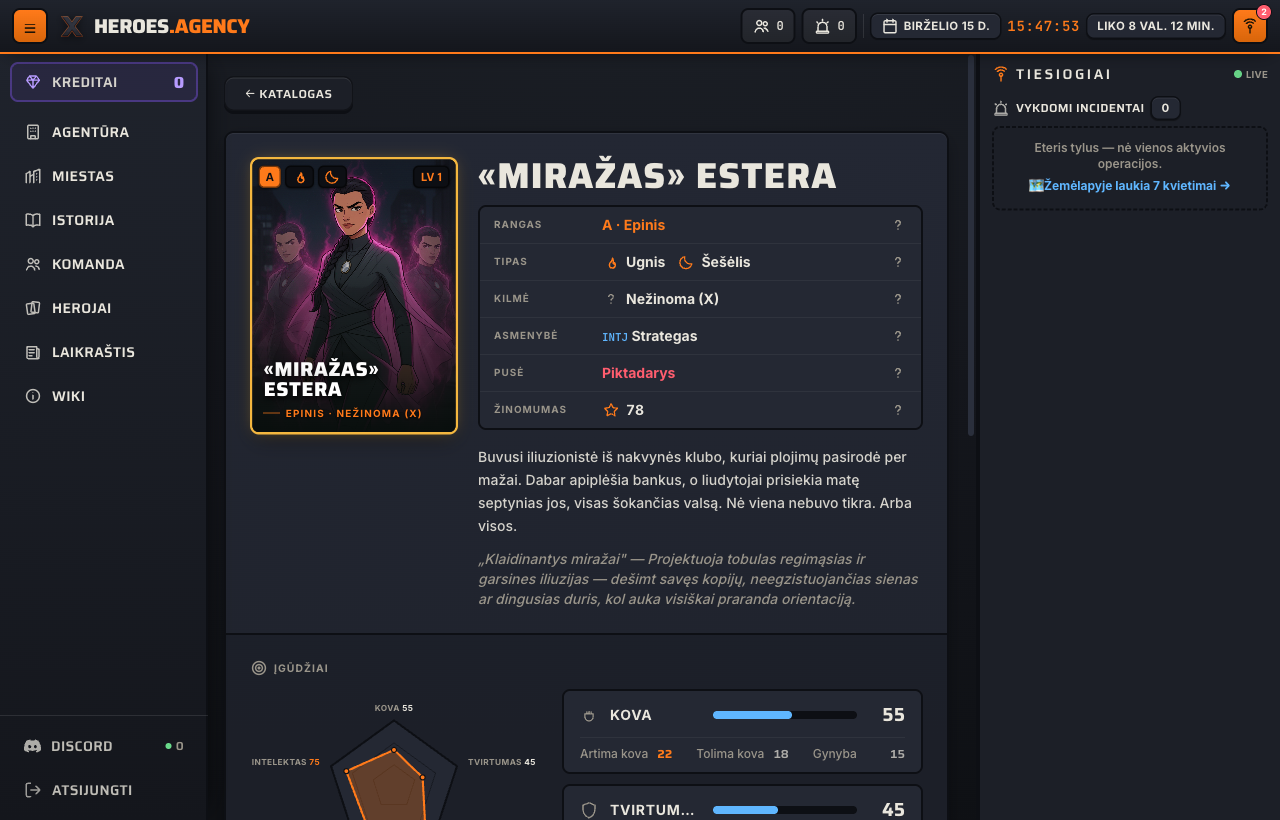Open the live broadcast notifications icon
Viewport: 1280px width, 820px height.
pos(1250,26)
